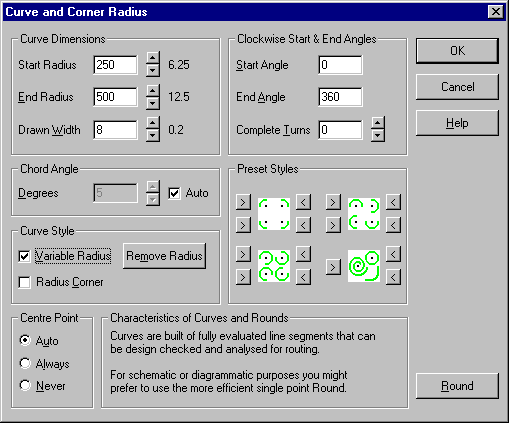The height and width of the screenshot is (423, 509).
Task: Click upper right-pointing arrow left of rotated arcs preset
Action: [x=333, y=202]
